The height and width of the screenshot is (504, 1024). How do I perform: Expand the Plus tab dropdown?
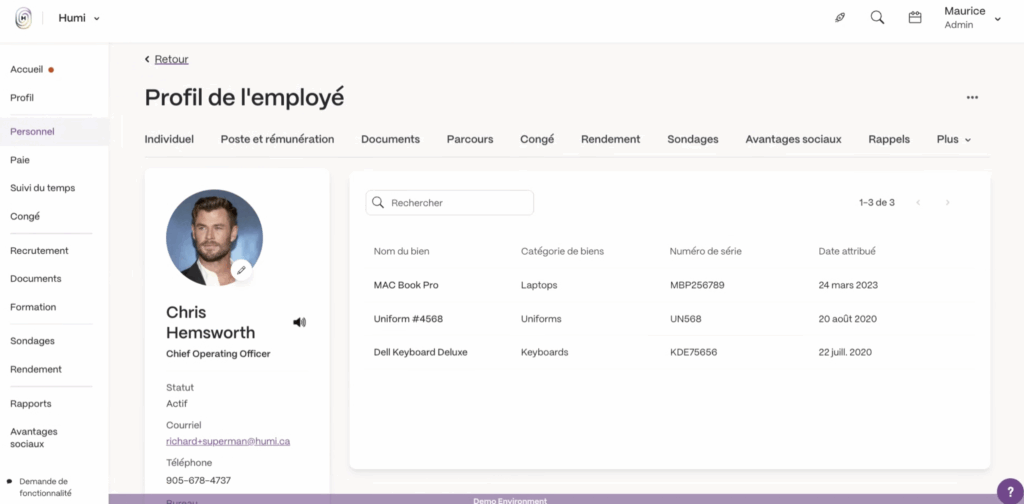pyautogui.click(x=954, y=139)
